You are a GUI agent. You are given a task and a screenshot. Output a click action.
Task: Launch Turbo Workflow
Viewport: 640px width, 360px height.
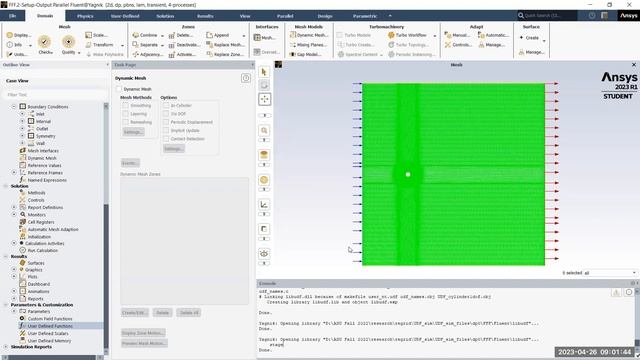(407, 35)
